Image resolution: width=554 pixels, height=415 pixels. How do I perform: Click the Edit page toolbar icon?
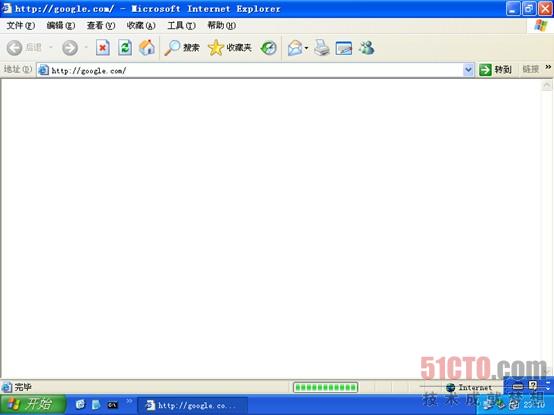click(344, 48)
